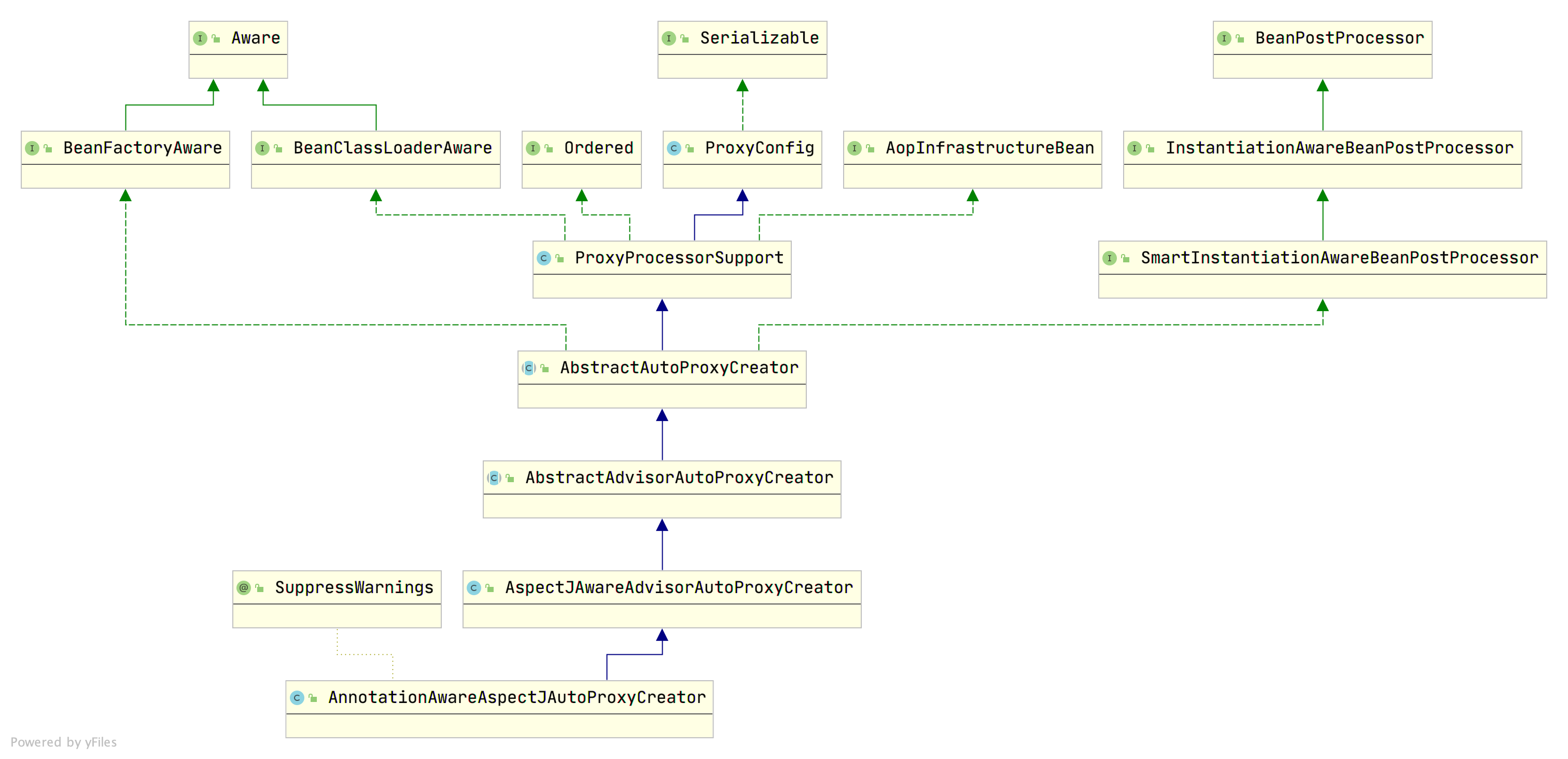Click the class icon beside AnnotationAwareAspectJAutoProxyCreator
This screenshot has width=1568, height=759.
[297, 698]
